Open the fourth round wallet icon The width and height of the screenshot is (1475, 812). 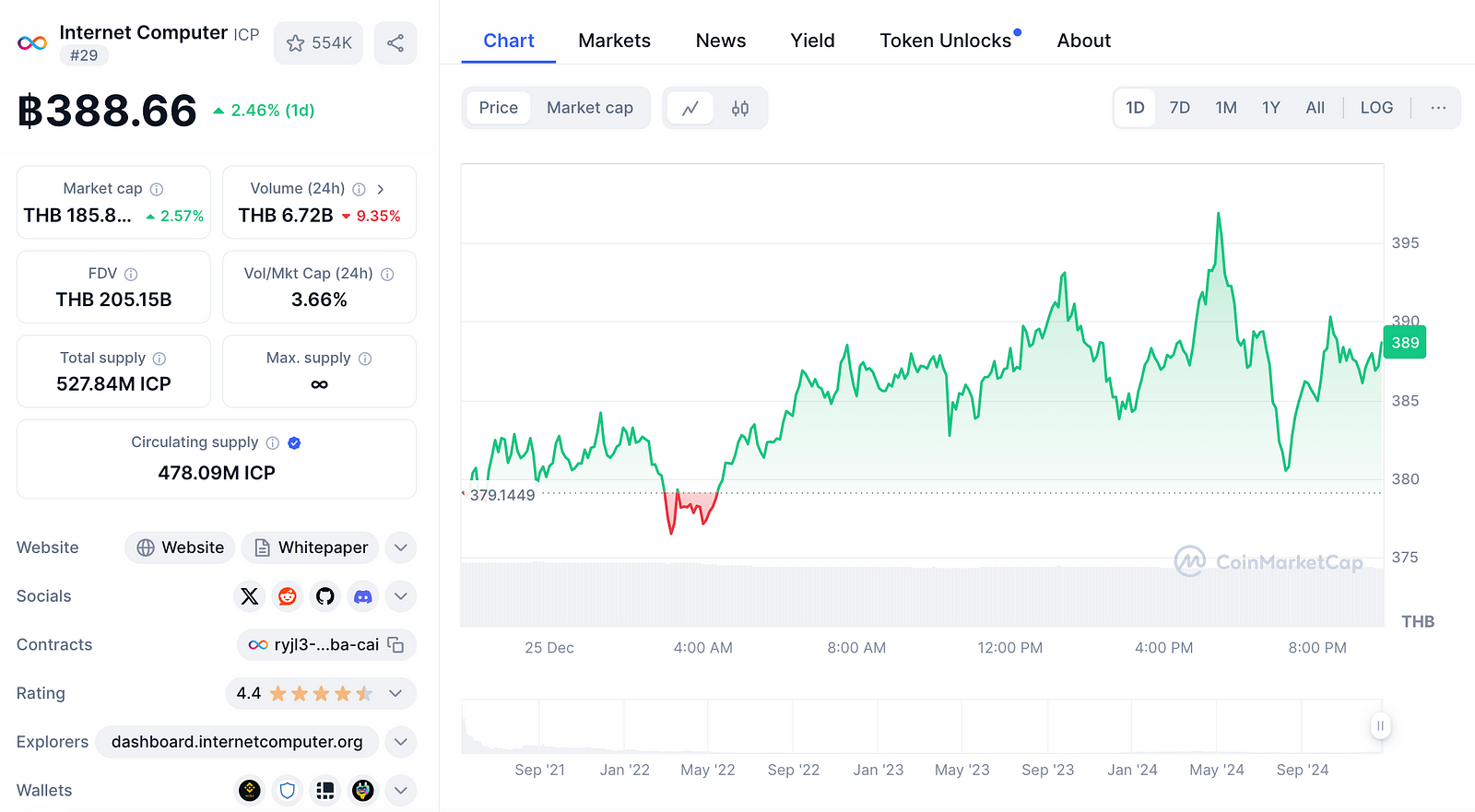coord(363,790)
